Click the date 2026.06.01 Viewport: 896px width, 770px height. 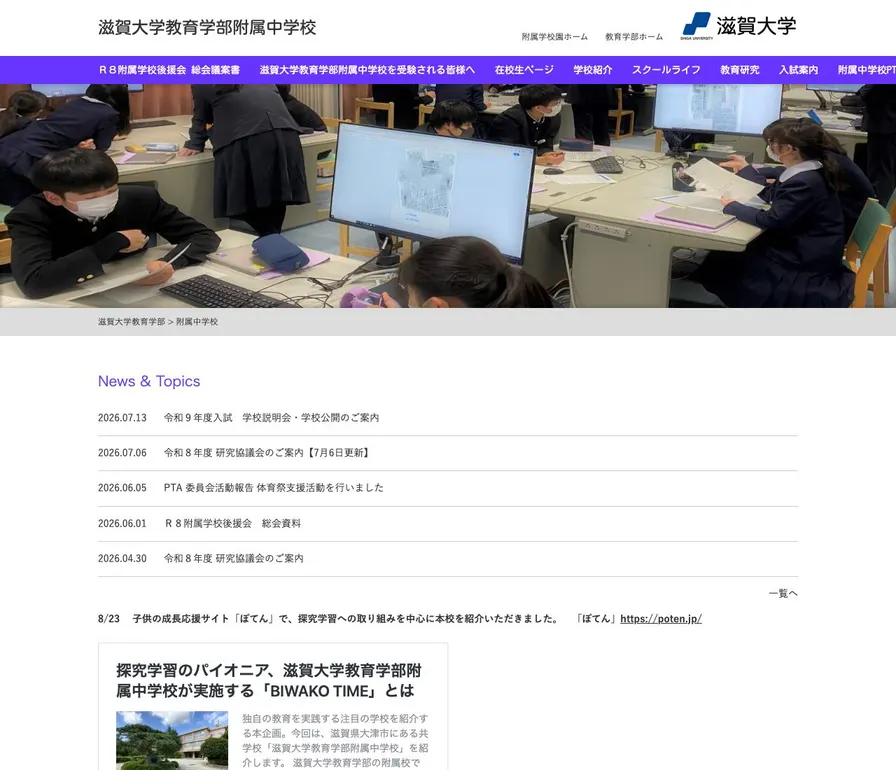pyautogui.click(x=122, y=523)
